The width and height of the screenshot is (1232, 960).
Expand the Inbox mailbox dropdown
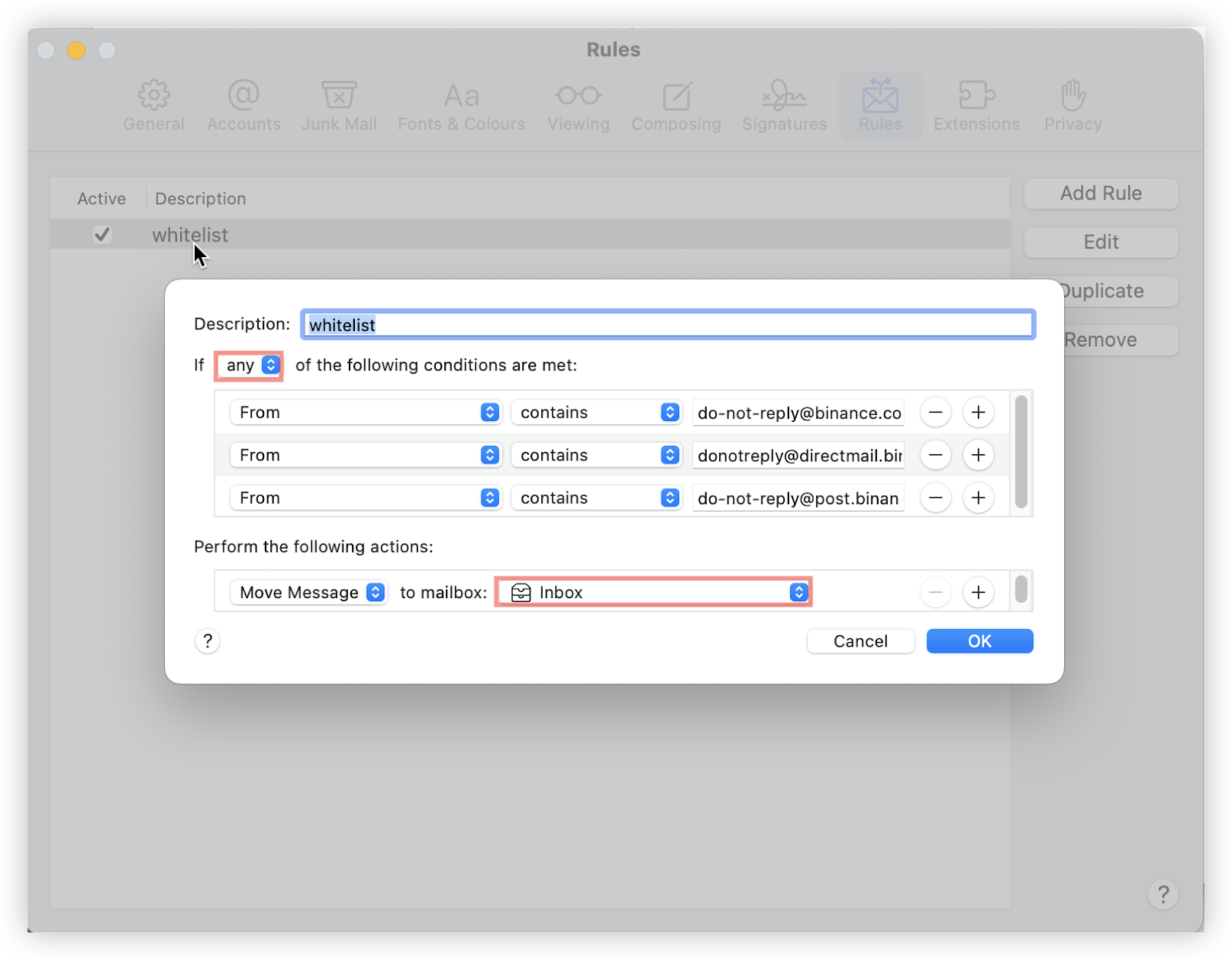point(653,593)
